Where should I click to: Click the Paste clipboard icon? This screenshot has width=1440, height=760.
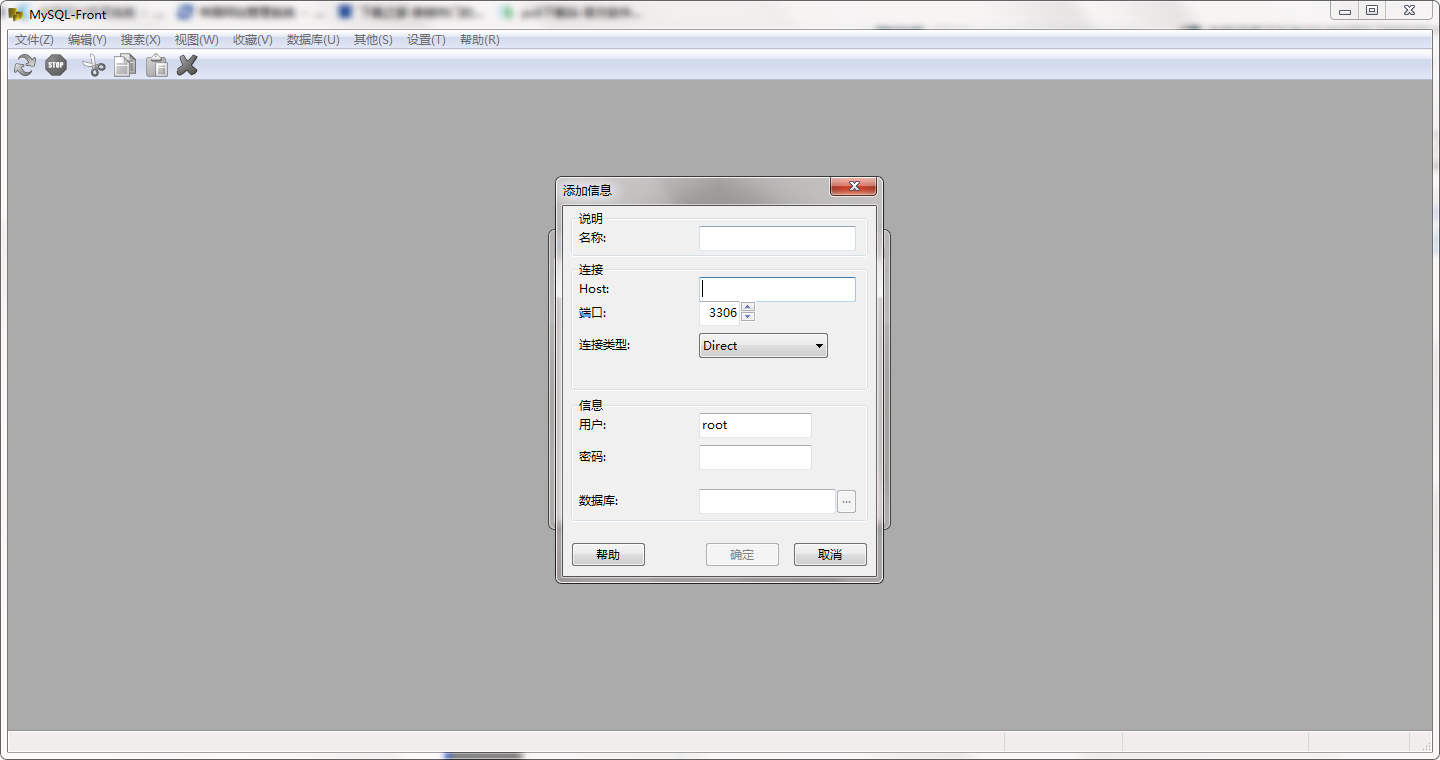tap(157, 66)
